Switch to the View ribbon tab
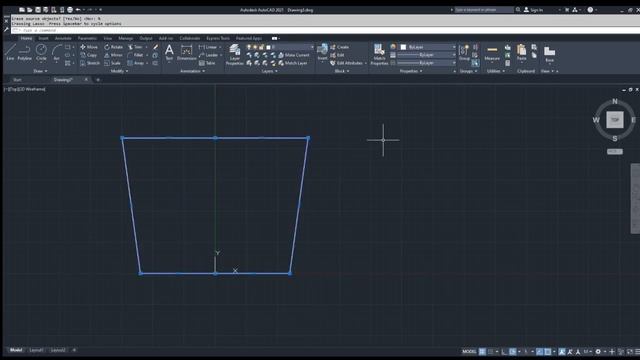640x360 pixels. pyautogui.click(x=107, y=38)
